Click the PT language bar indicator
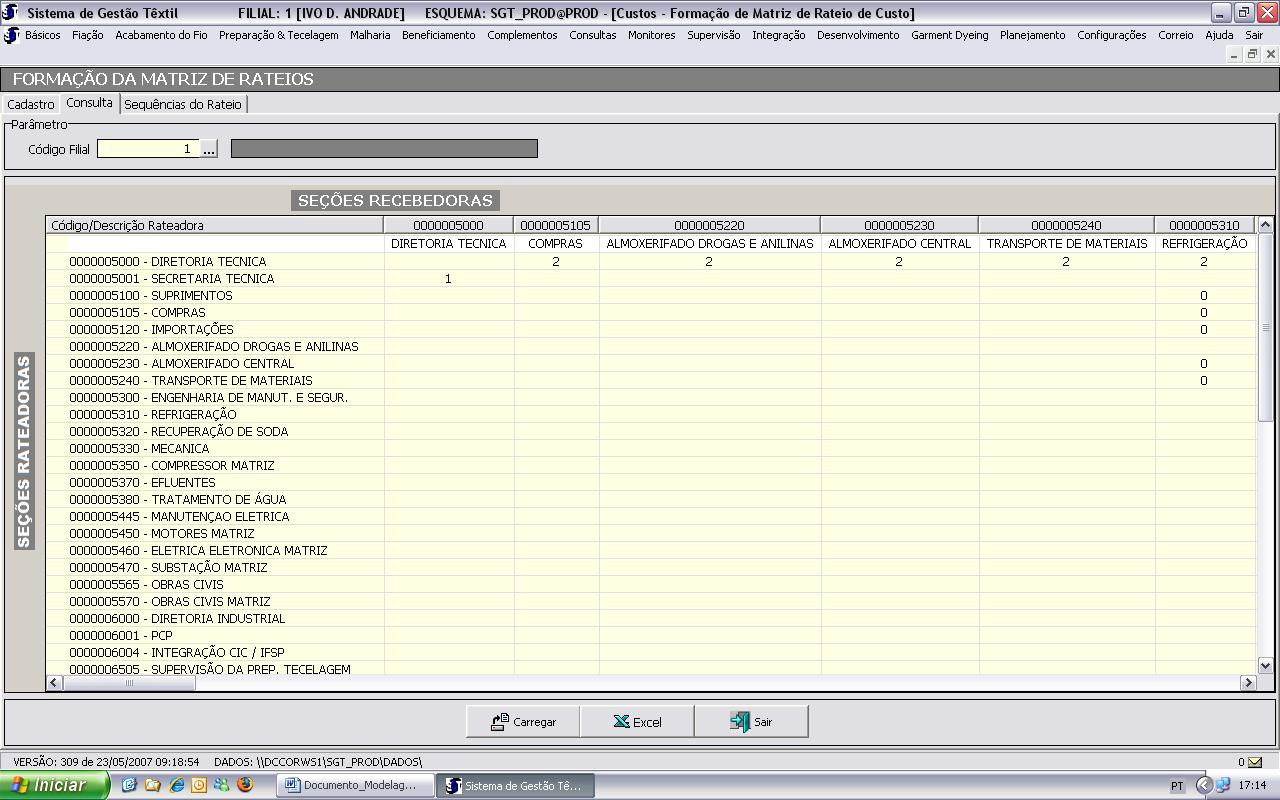The image size is (1280, 800). [1177, 786]
